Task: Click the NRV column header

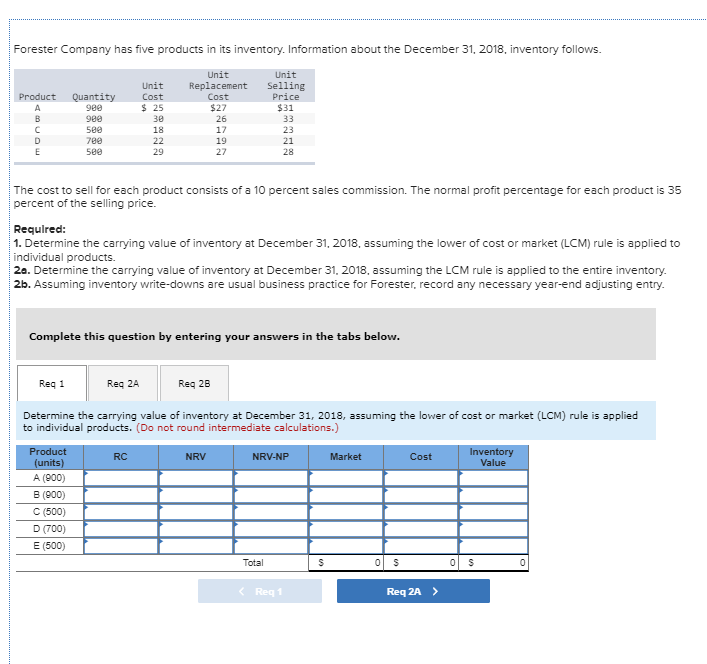Action: click(196, 457)
